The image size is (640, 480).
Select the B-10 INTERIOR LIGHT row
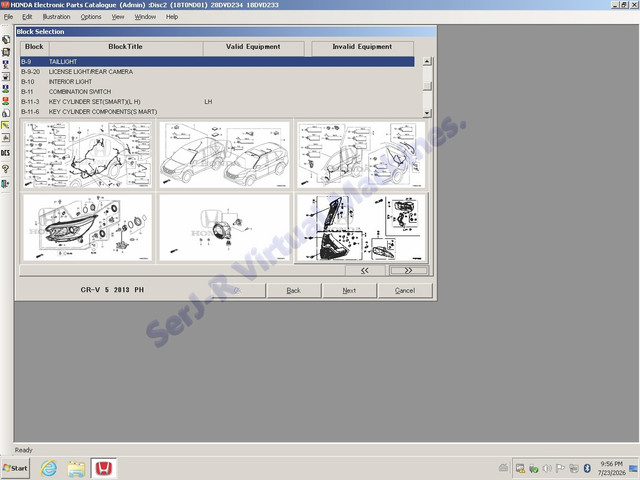click(x=217, y=82)
